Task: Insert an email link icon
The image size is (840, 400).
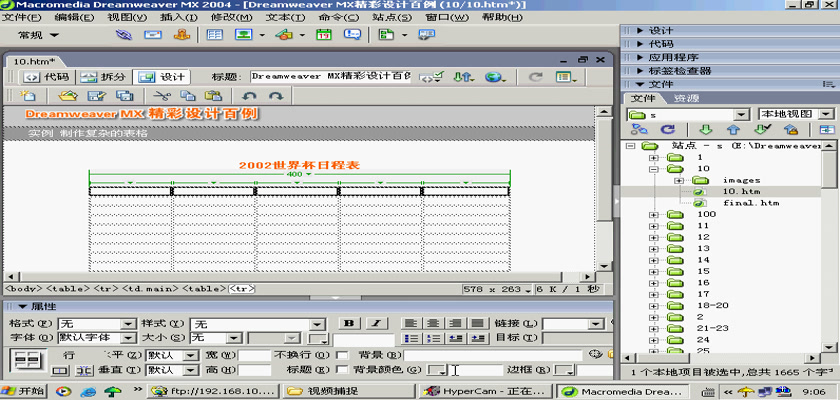Action: (153, 35)
